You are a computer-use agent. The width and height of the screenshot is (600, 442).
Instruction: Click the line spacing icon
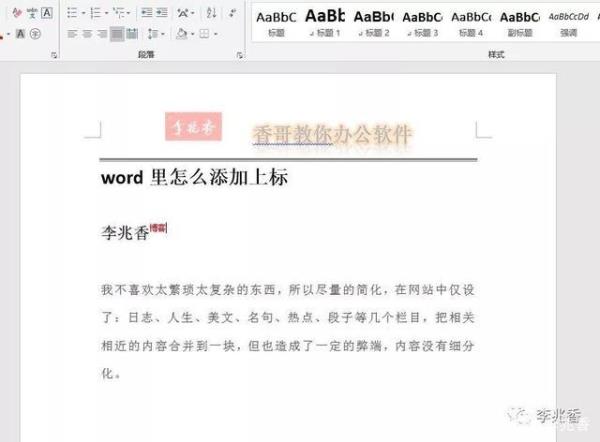pos(153,34)
